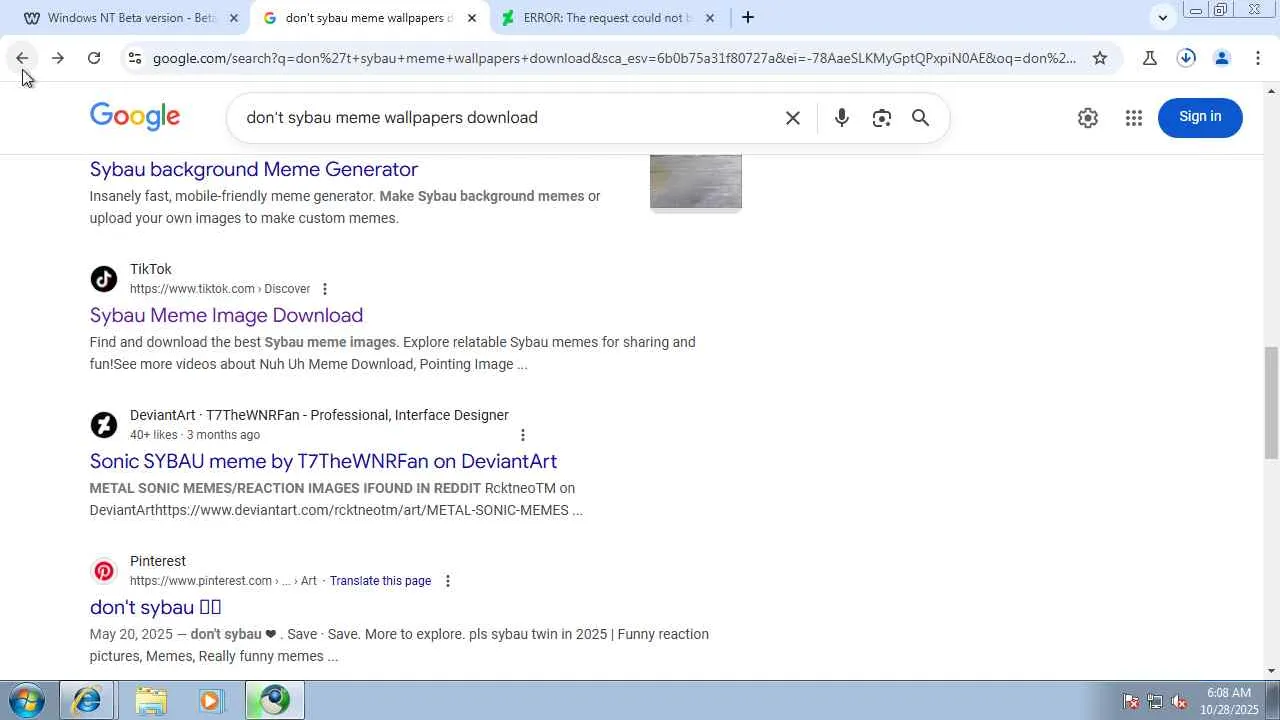Click the tiktok.com Discover URL breadcrumb
Image resolution: width=1280 pixels, height=720 pixels.
coord(220,289)
